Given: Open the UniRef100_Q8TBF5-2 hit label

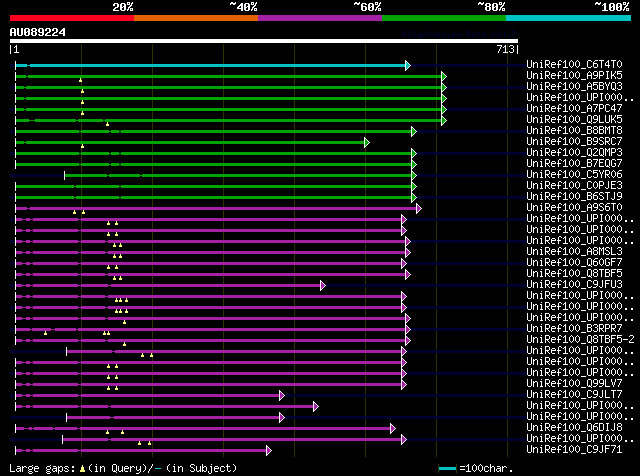Looking at the screenshot, I should click(x=580, y=340).
